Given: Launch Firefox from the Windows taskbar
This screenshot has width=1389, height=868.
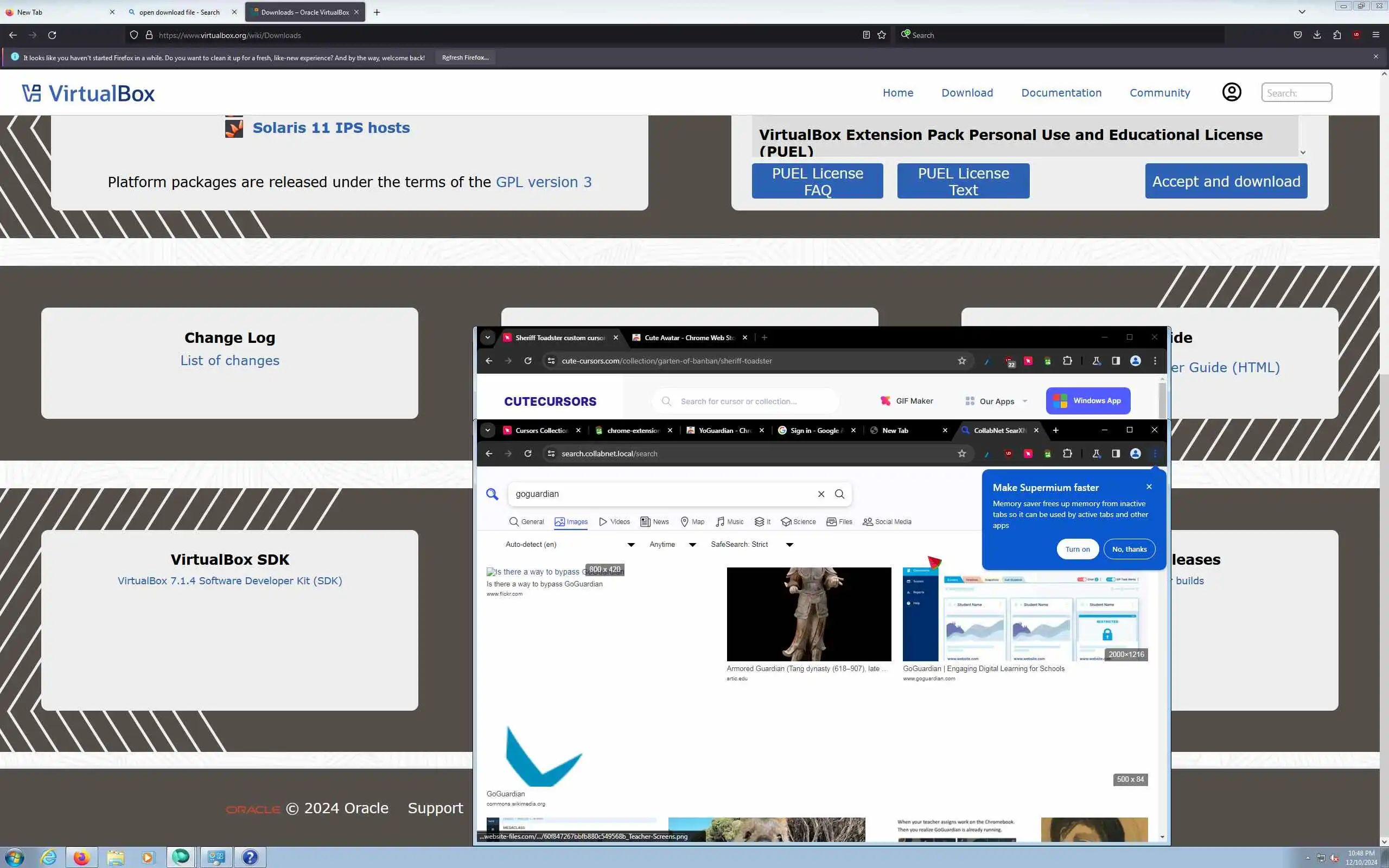Looking at the screenshot, I should 81,858.
